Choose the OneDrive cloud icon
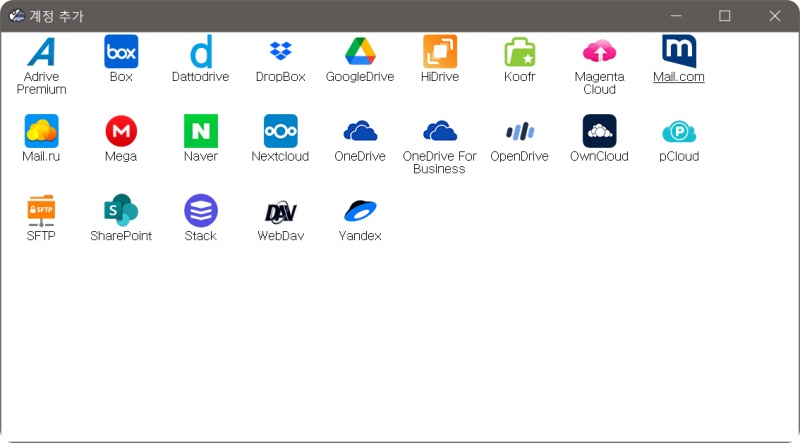Screen dimensions: 800x443 pos(360,131)
